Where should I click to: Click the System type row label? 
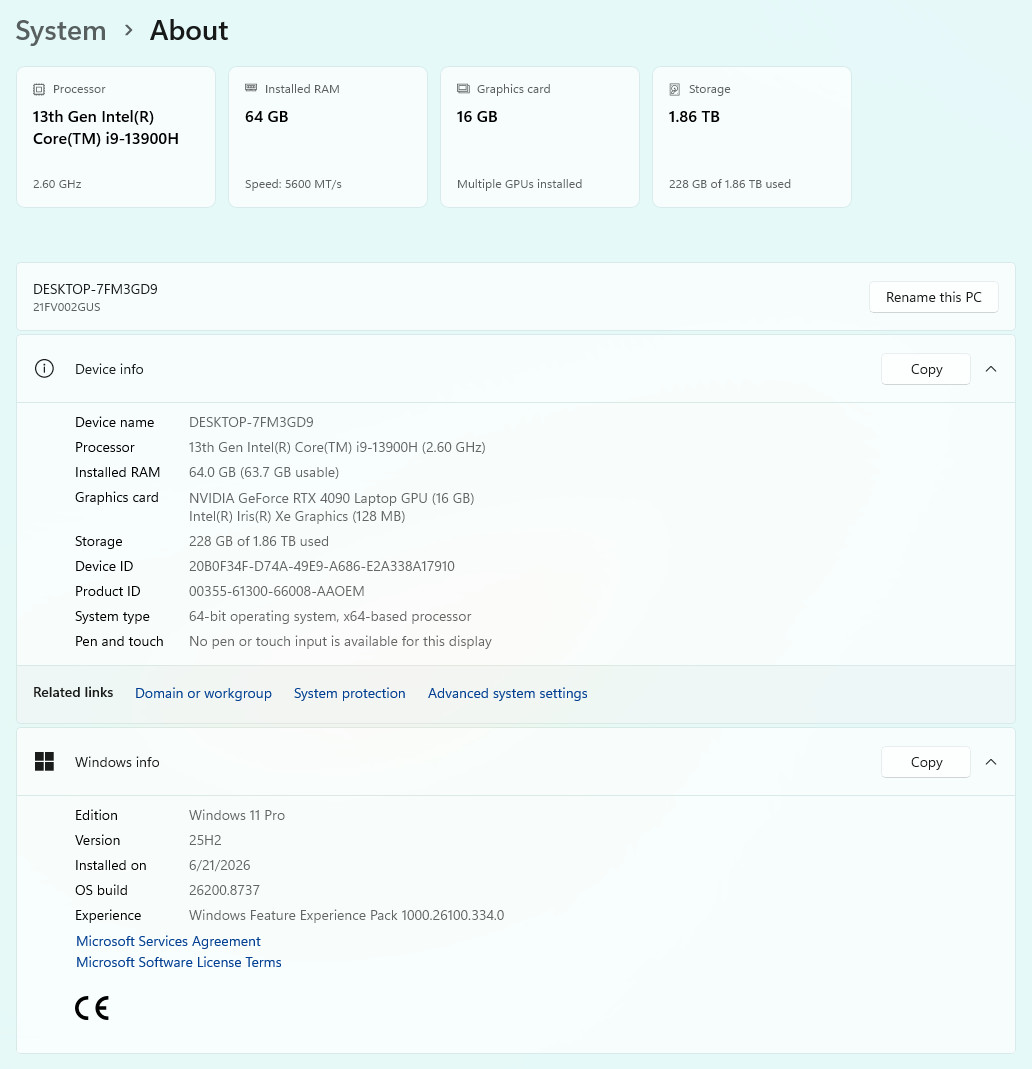(x=112, y=616)
